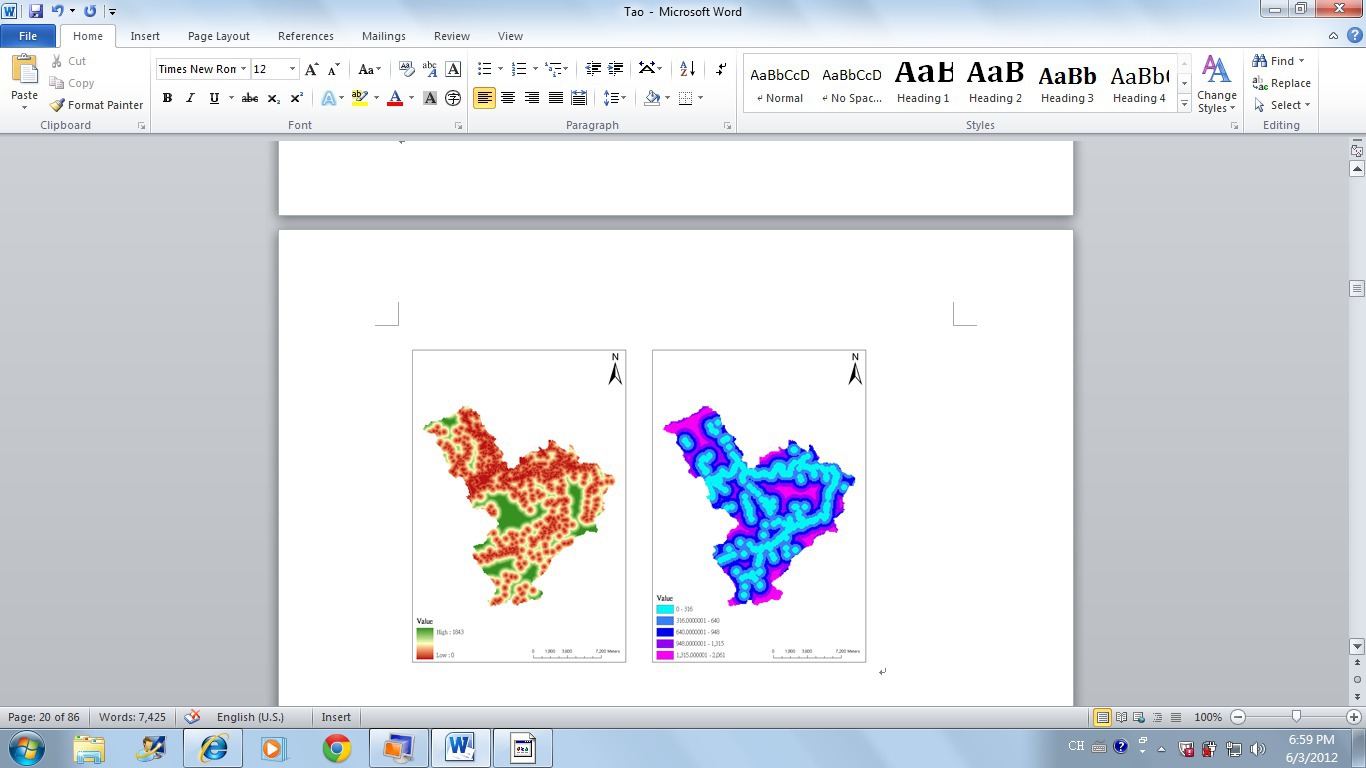Click the Grow Font icon
This screenshot has height=768, width=1366.
pos(312,69)
